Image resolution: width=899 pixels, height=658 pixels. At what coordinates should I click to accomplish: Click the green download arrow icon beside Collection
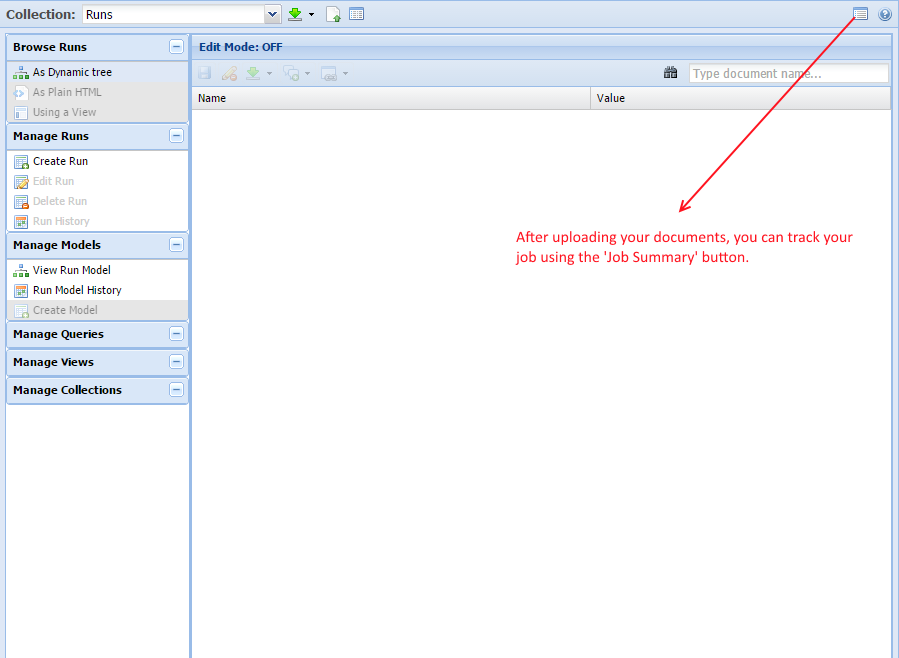(x=295, y=14)
